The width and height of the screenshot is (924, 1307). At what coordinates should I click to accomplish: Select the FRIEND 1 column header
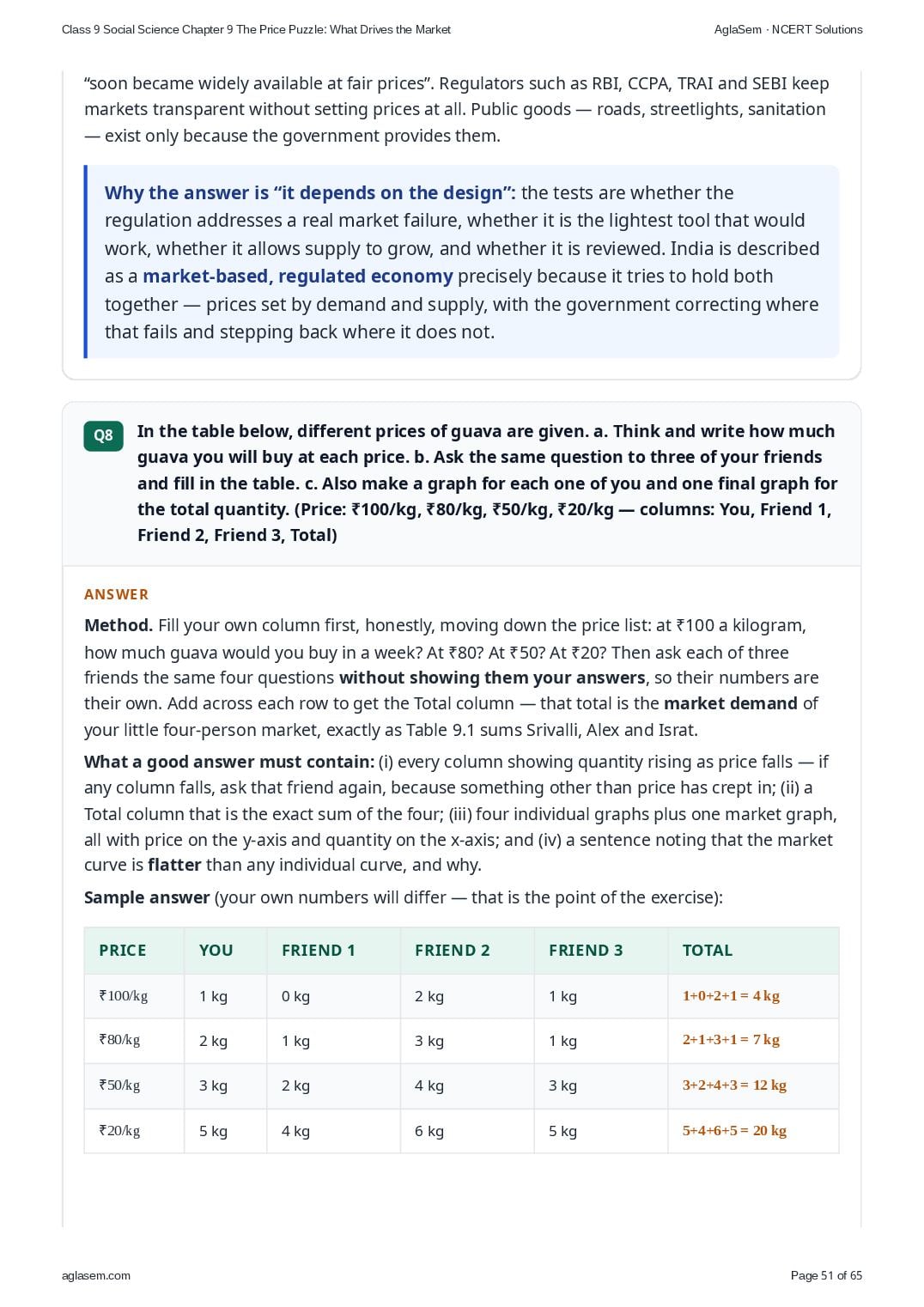[319, 951]
